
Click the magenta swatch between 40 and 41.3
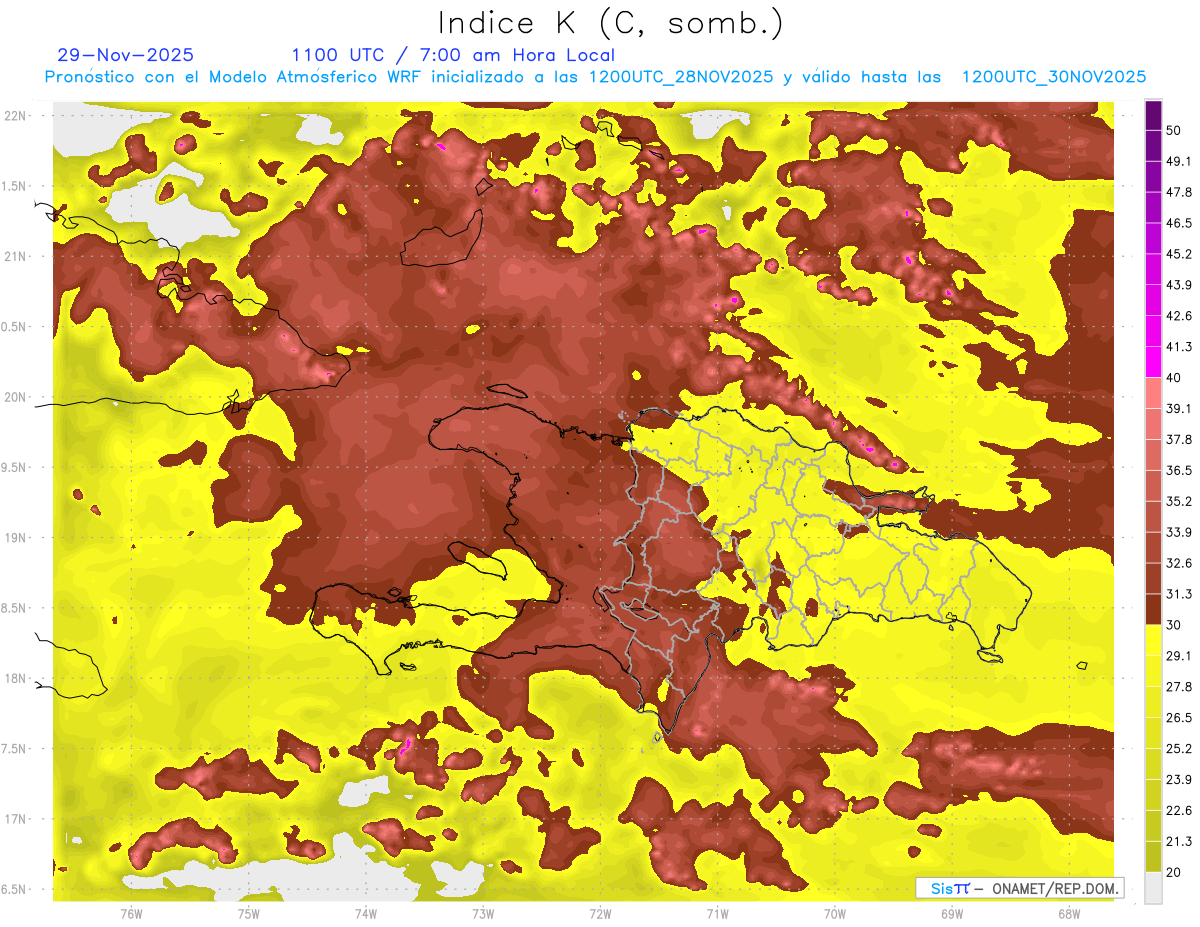(1153, 362)
